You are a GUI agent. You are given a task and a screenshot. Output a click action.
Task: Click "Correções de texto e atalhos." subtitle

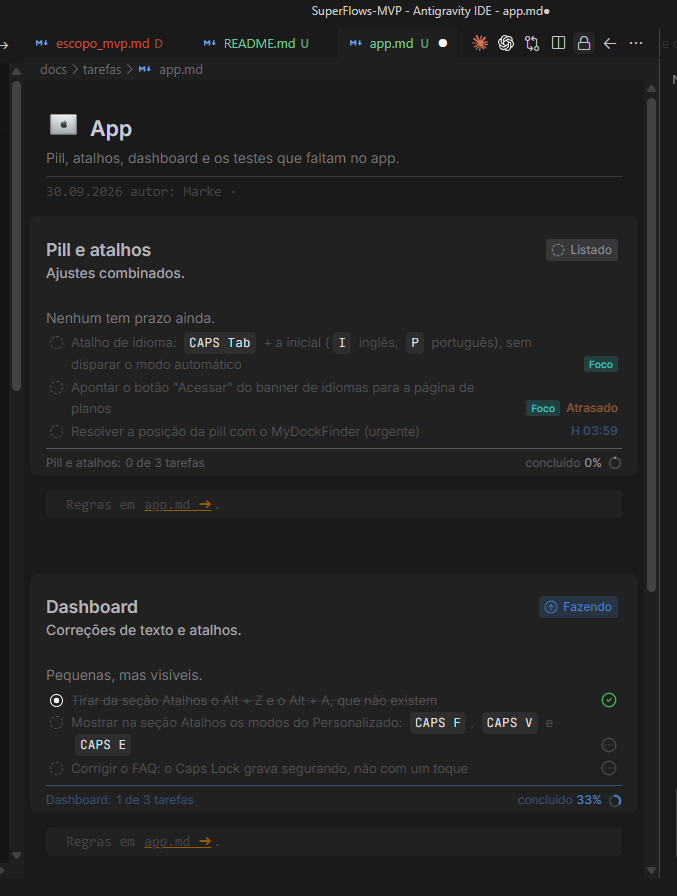click(x=143, y=630)
